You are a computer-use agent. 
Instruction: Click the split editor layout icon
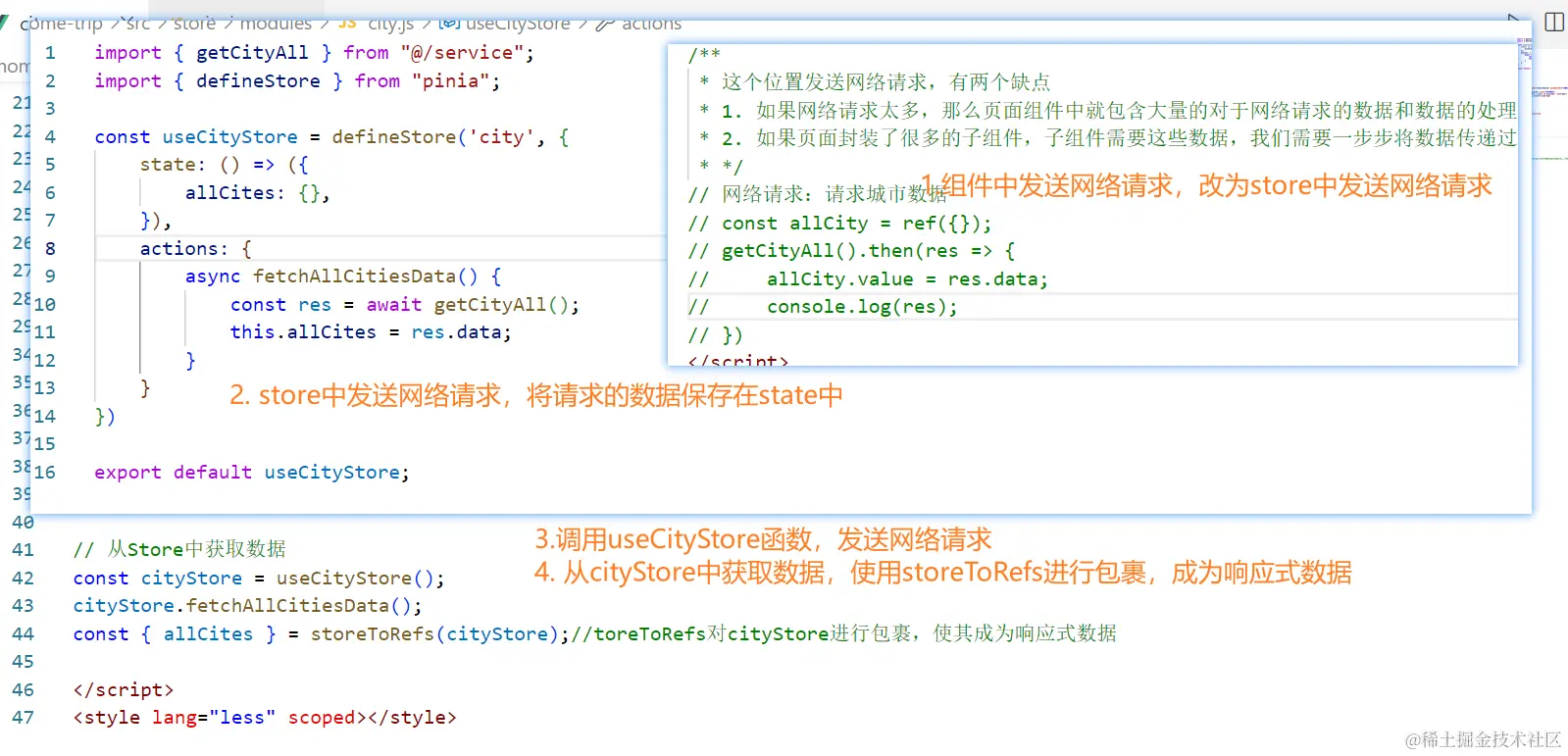(x=1554, y=22)
